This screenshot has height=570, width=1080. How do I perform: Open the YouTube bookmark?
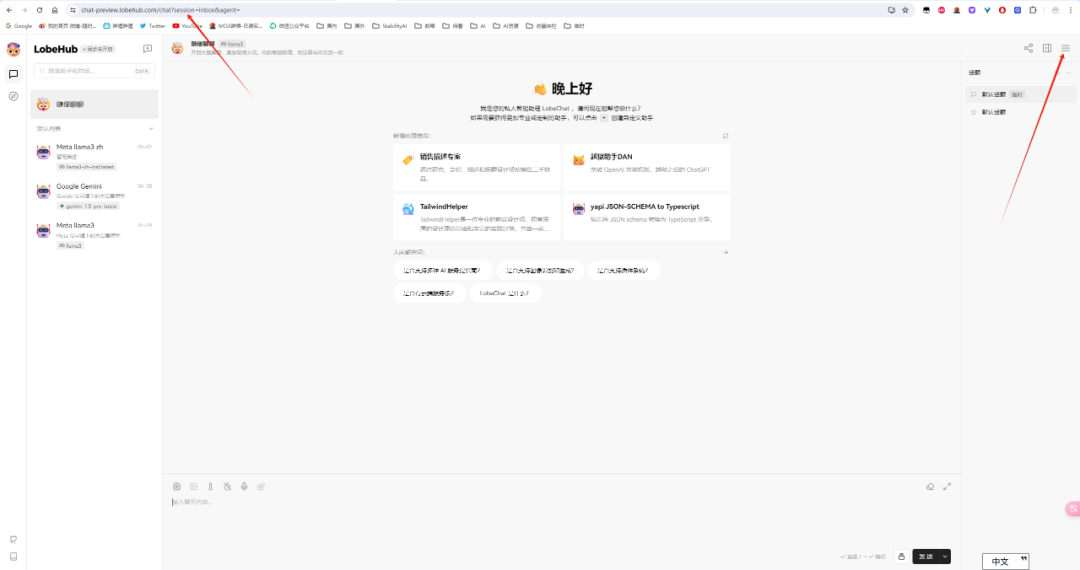click(x=187, y=26)
